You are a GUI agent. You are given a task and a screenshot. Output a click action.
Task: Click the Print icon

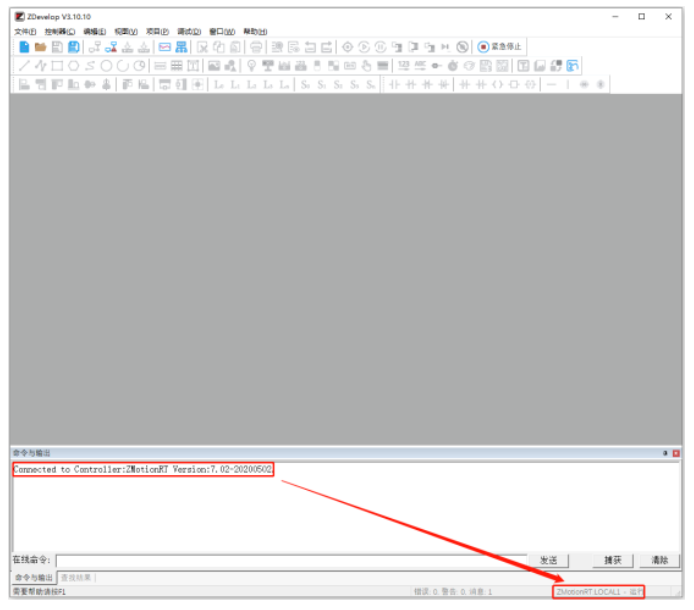(256, 46)
